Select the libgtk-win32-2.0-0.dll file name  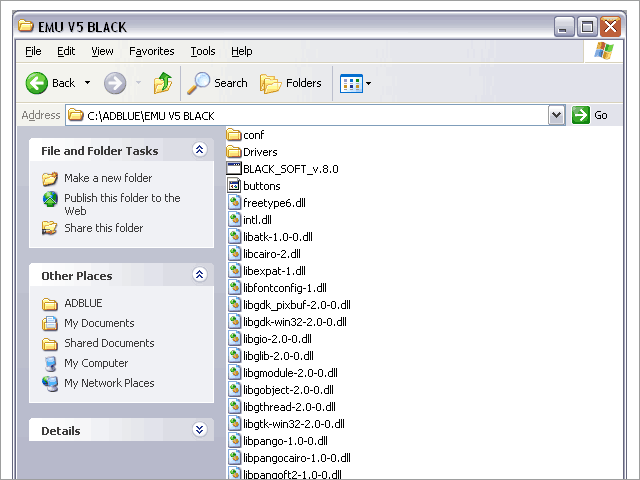pos(294,424)
